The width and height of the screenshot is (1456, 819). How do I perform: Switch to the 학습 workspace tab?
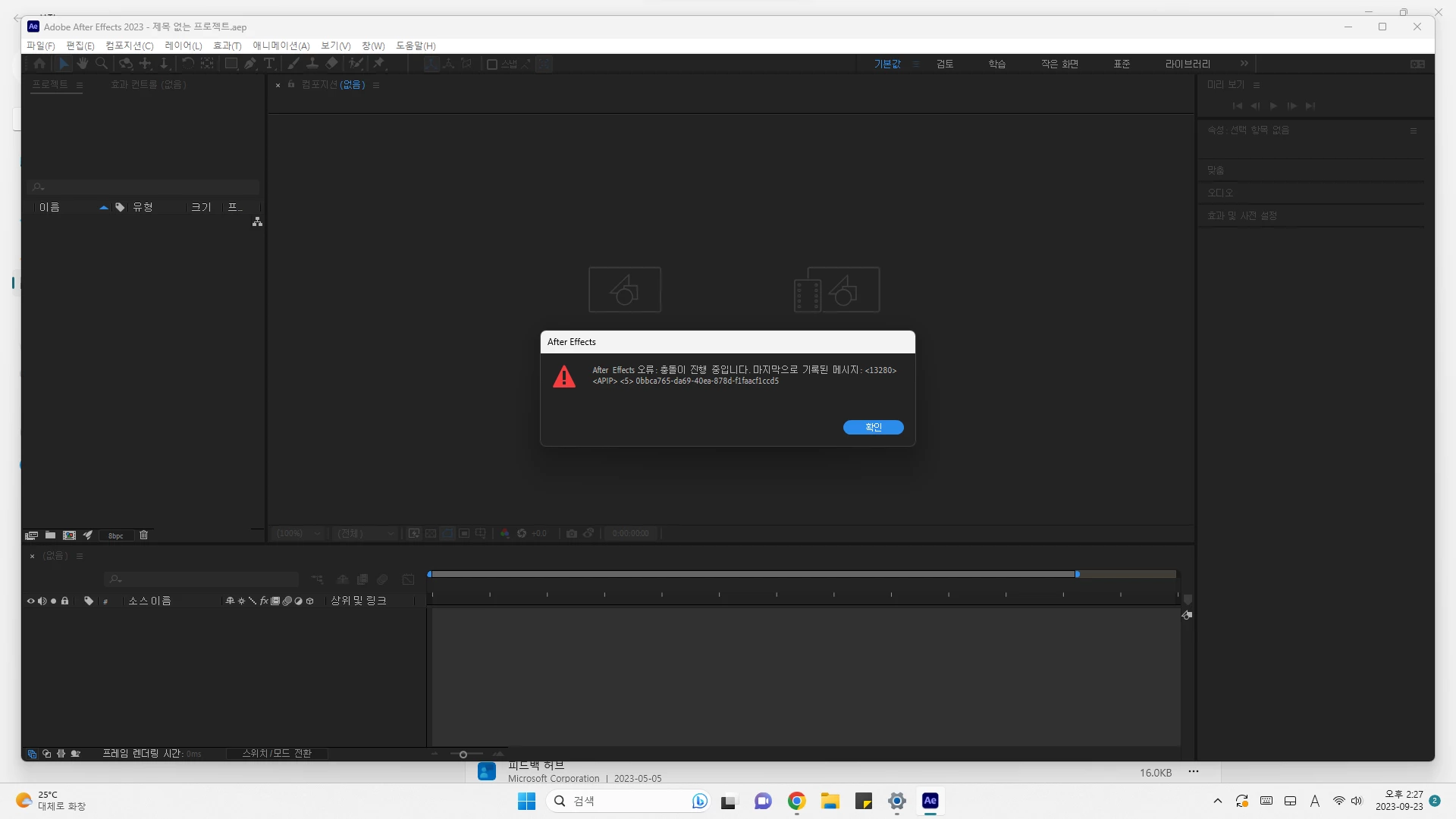click(996, 64)
